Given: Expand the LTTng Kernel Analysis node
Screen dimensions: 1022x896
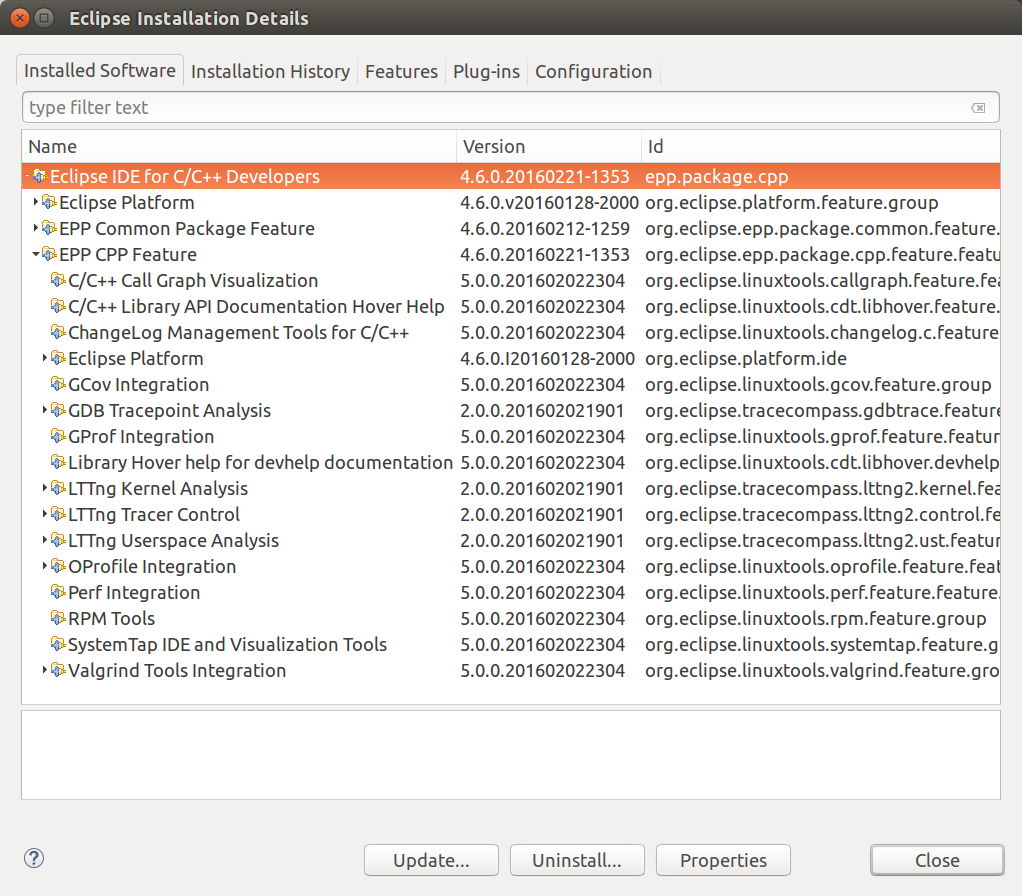Looking at the screenshot, I should tap(44, 488).
